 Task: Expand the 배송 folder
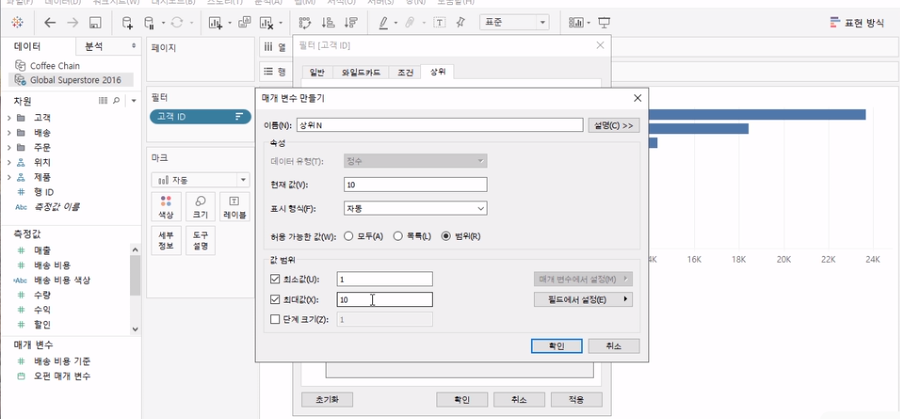(x=9, y=133)
